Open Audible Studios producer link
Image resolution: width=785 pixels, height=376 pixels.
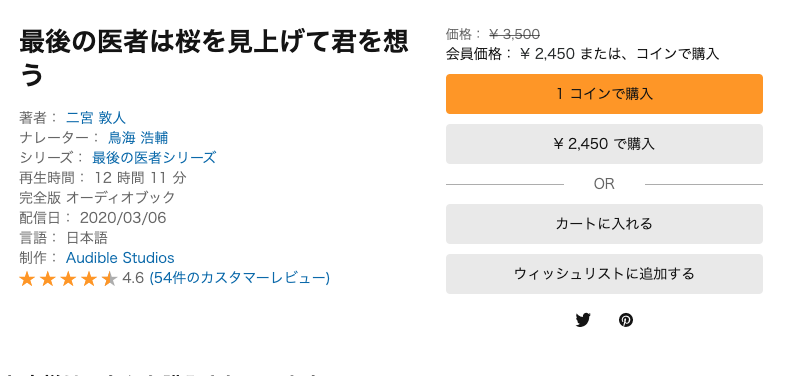[120, 258]
